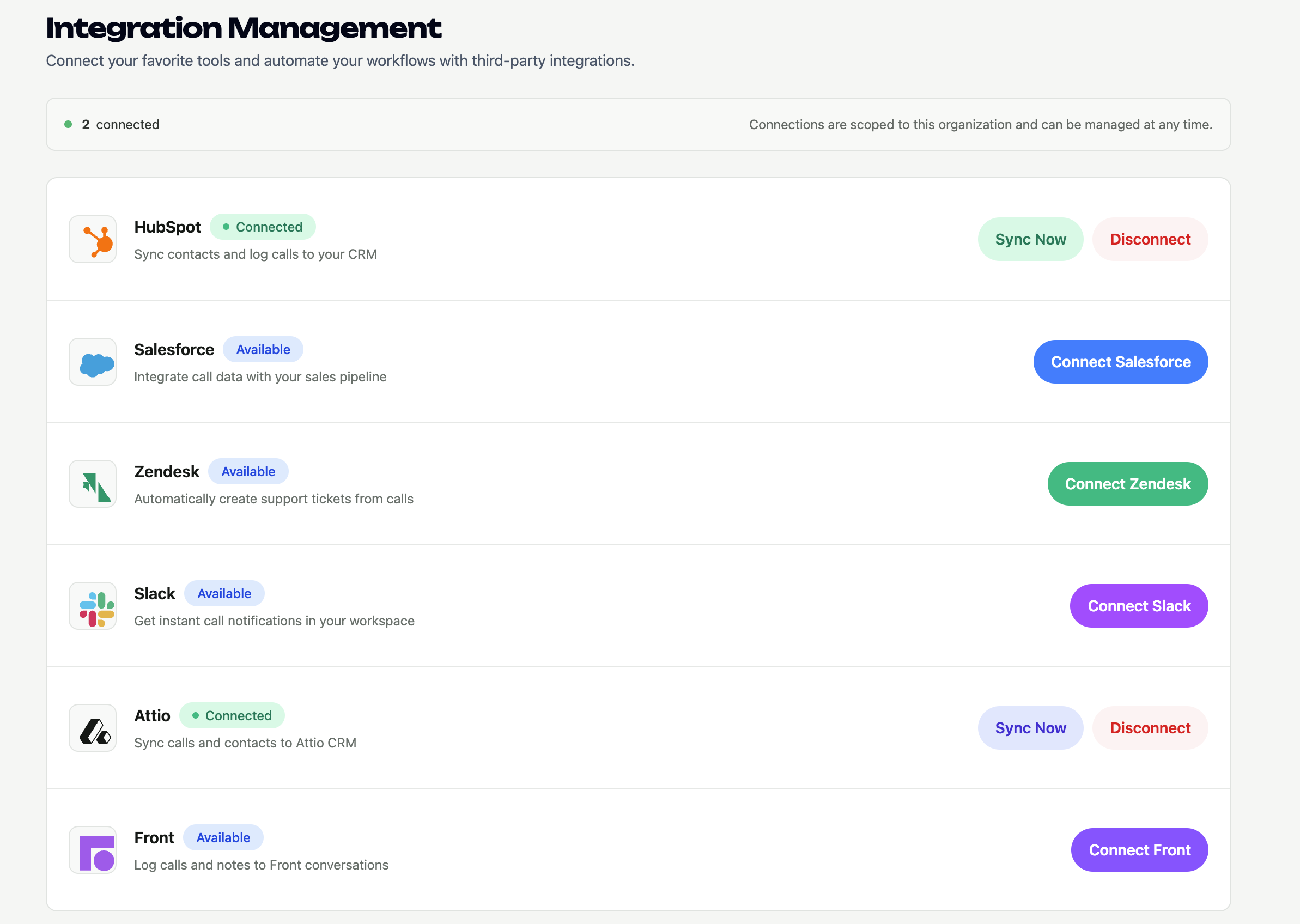The image size is (1300, 924).
Task: Click 'Sync calls and contacts to Attio CRM'
Action: (x=245, y=743)
